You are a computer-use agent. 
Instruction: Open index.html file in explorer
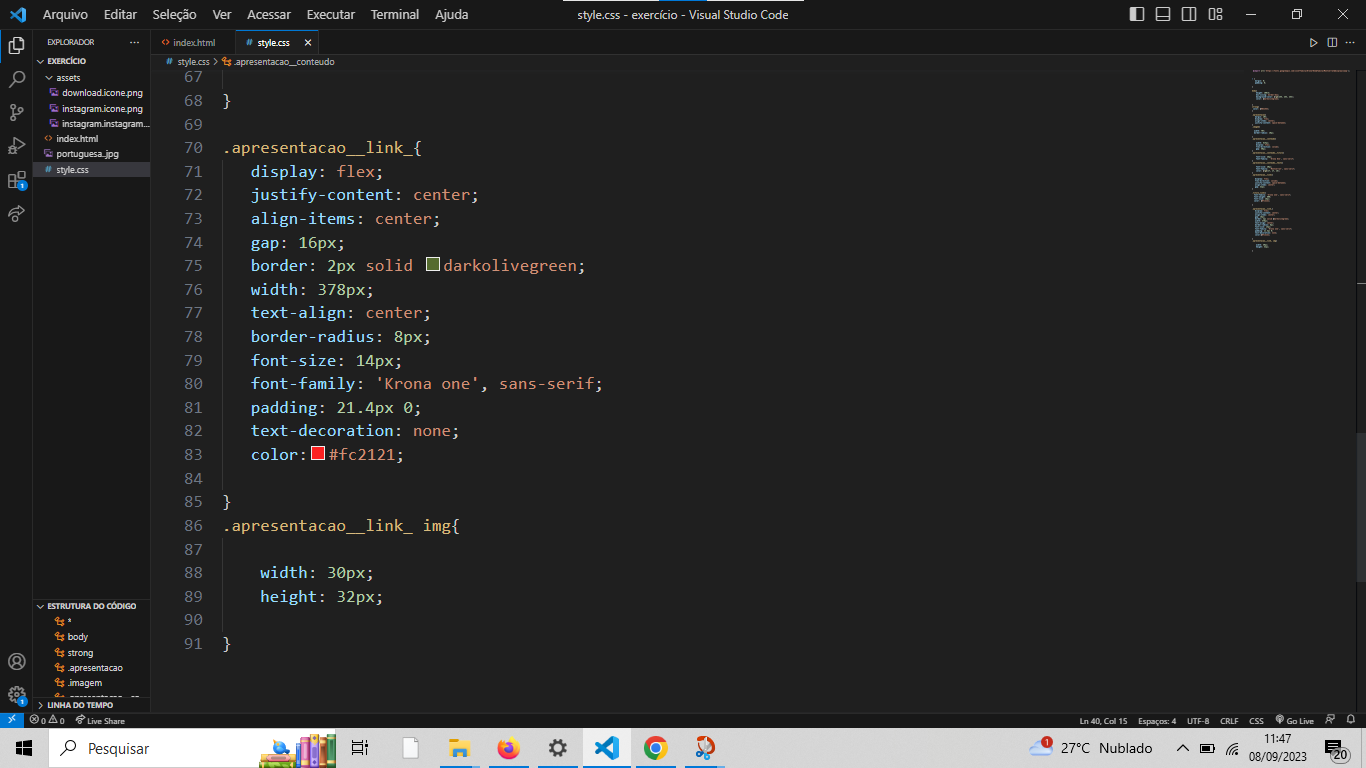click(77, 139)
